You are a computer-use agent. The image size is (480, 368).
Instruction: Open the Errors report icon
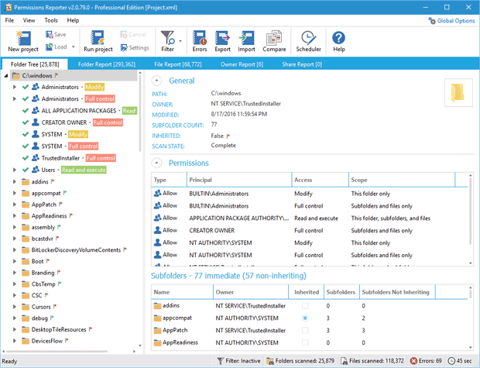[200, 38]
